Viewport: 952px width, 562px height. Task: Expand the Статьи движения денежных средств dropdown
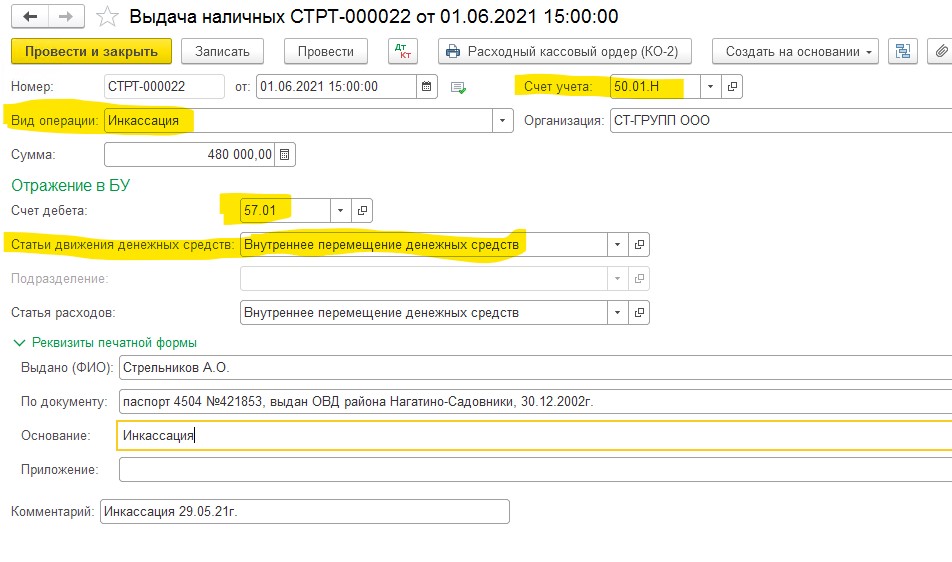pyautogui.click(x=617, y=245)
